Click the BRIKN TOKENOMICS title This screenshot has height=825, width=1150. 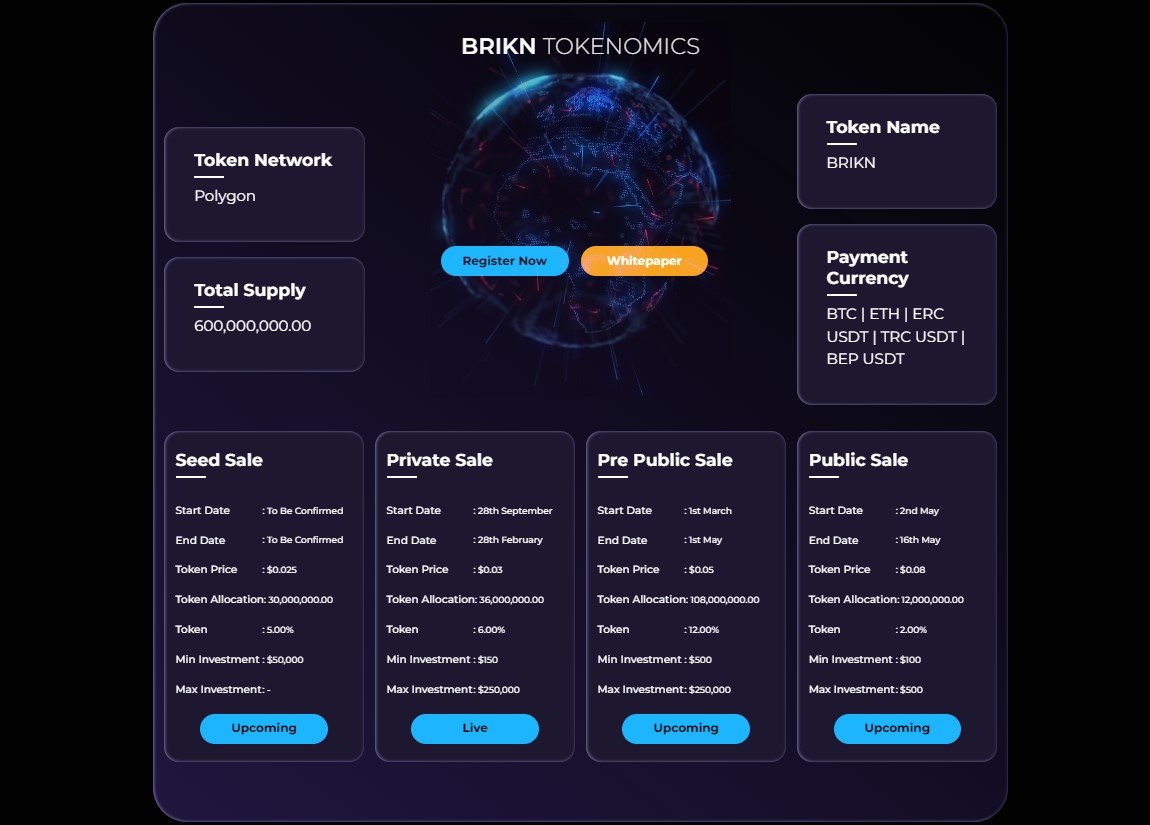pyautogui.click(x=580, y=46)
